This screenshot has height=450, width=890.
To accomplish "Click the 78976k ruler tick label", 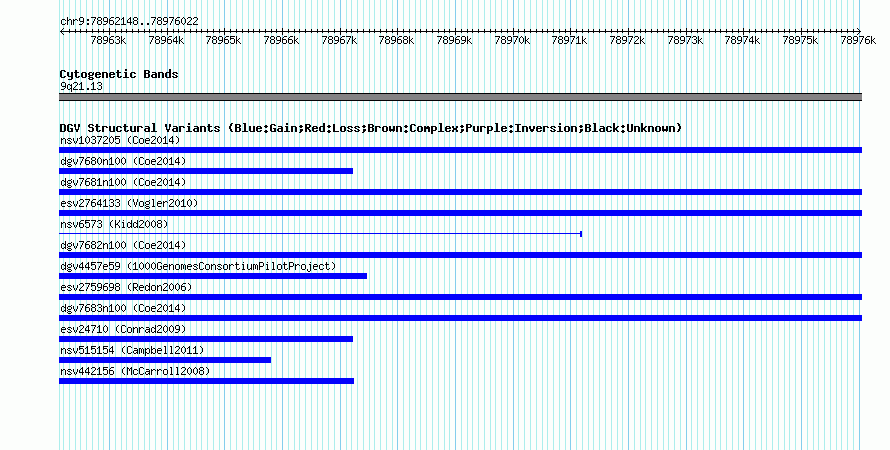I will coord(859,40).
